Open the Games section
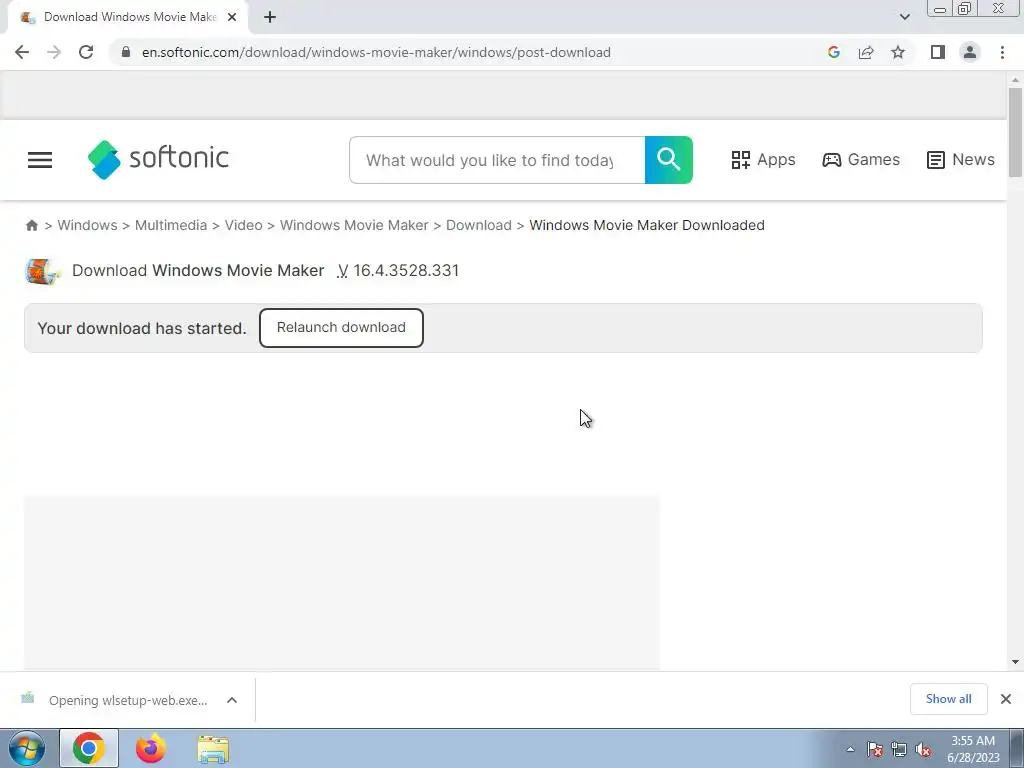Image resolution: width=1024 pixels, height=768 pixels. [x=861, y=159]
